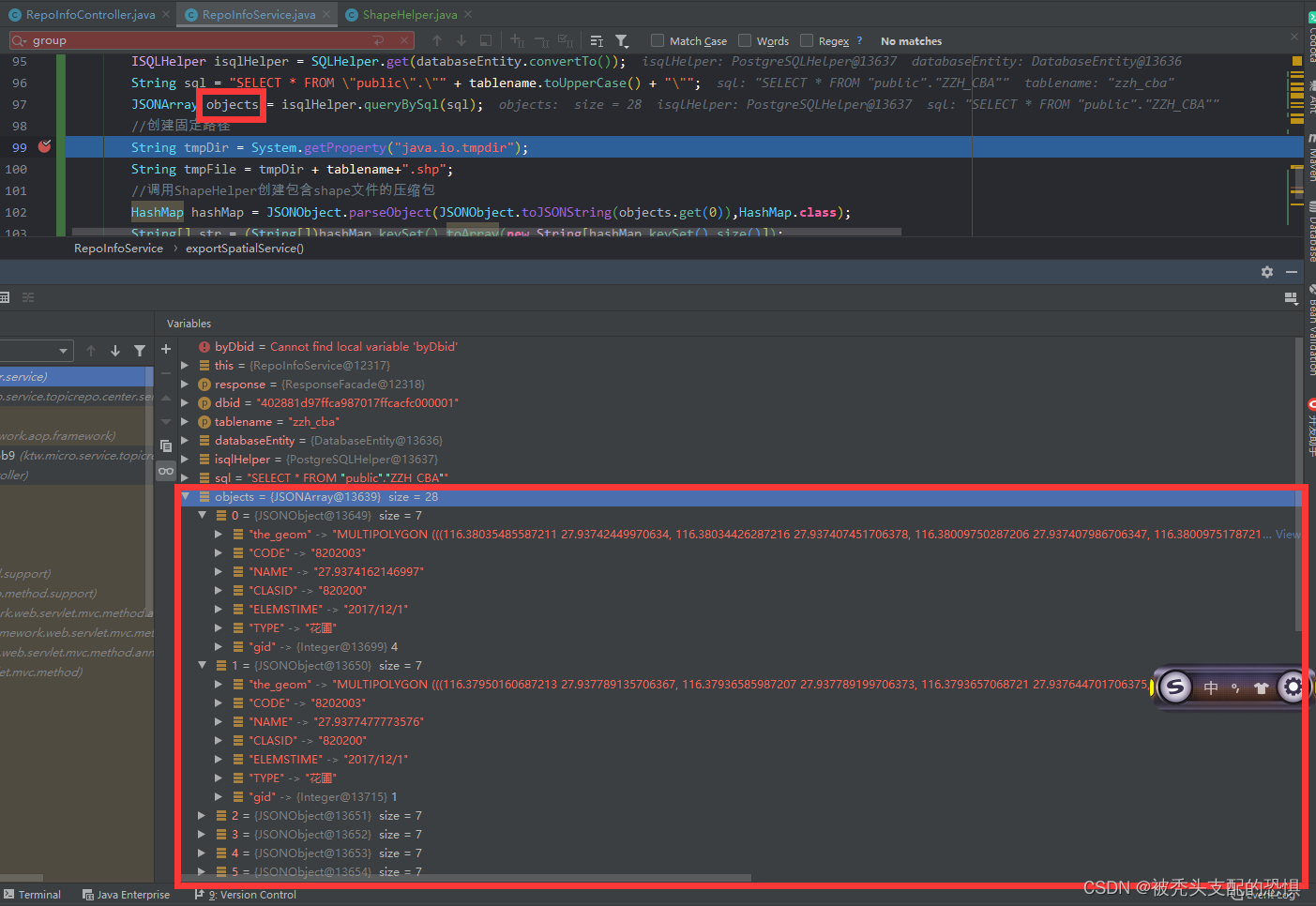Switch Sogou input to Chinese mode

1211,687
